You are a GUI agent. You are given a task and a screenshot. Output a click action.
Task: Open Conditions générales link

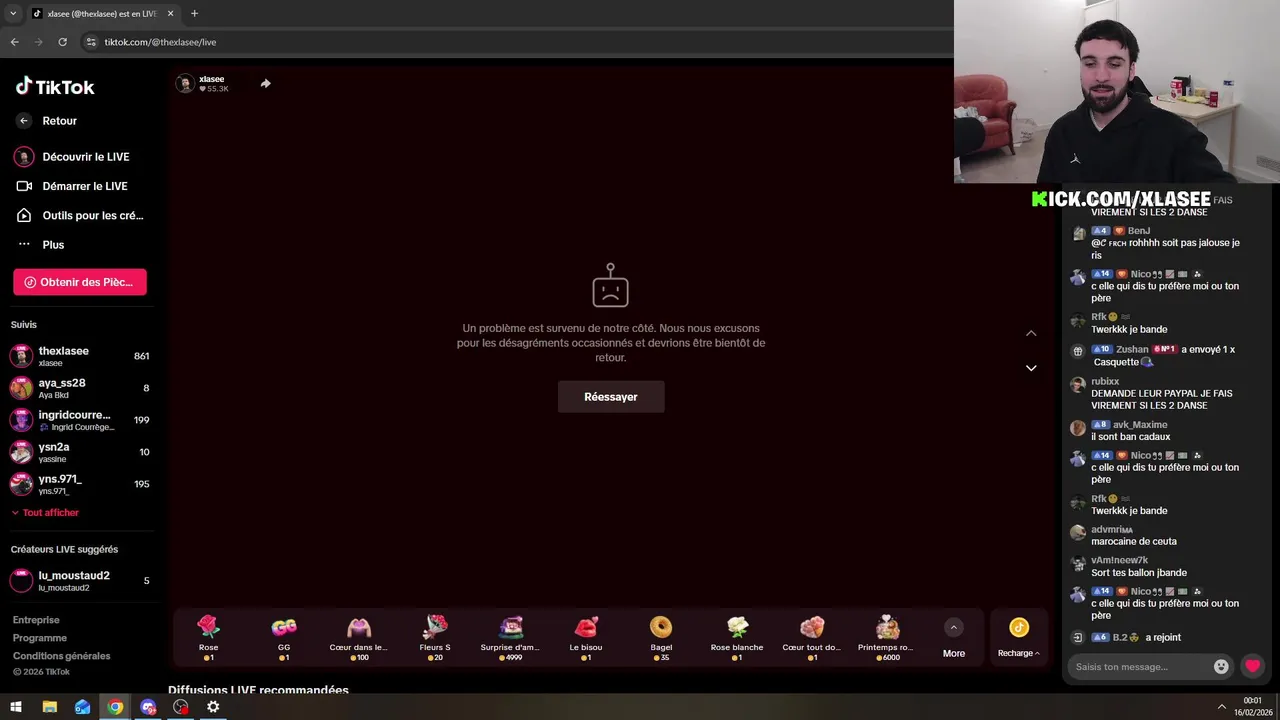tap(61, 656)
